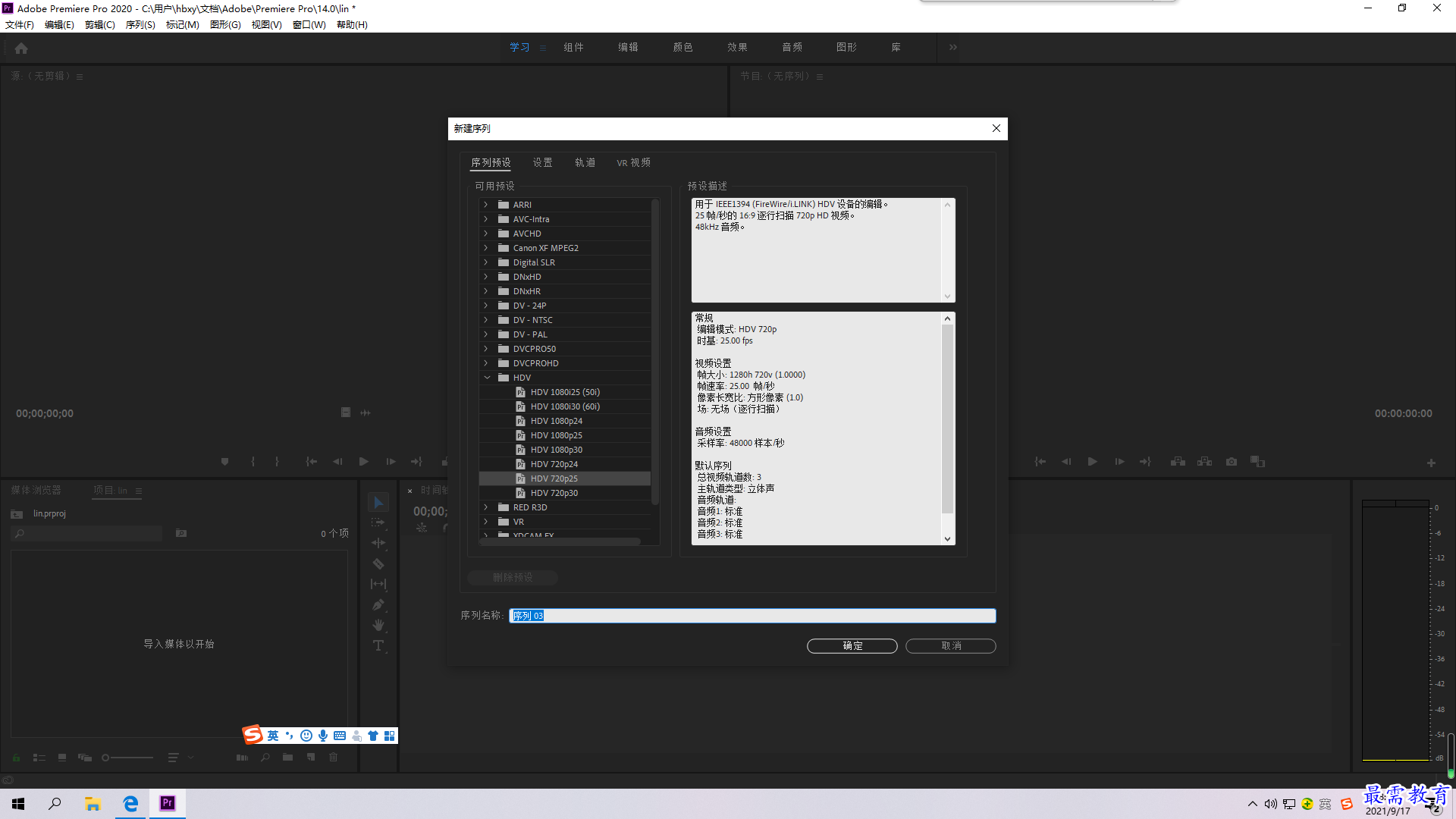Image resolution: width=1456 pixels, height=819 pixels.
Task: Open the 轨道 tab in new sequence dialog
Action: pyautogui.click(x=585, y=162)
